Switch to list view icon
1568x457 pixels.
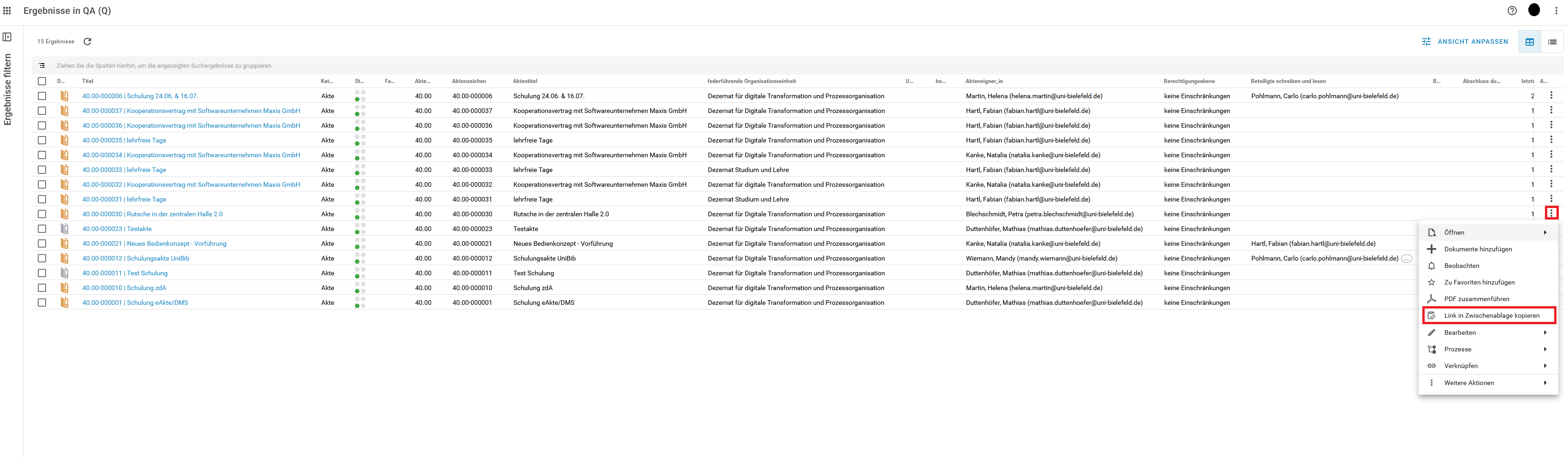pyautogui.click(x=1551, y=42)
